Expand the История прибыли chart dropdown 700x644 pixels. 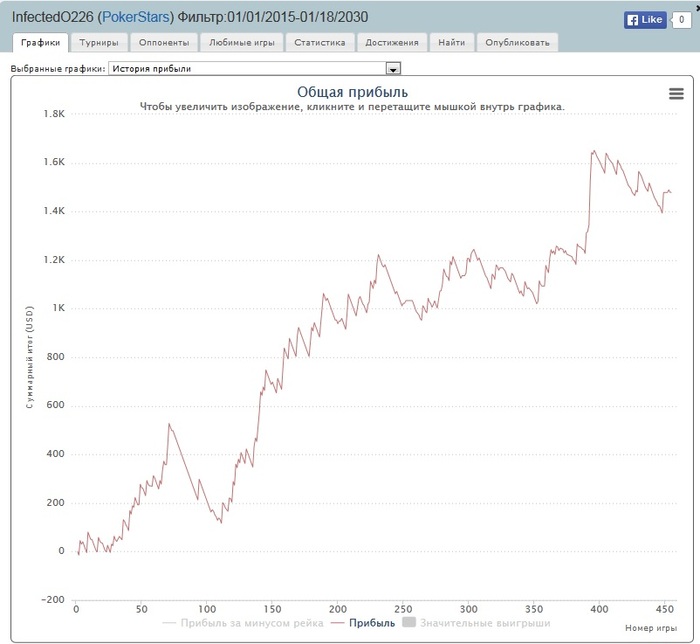point(254,69)
